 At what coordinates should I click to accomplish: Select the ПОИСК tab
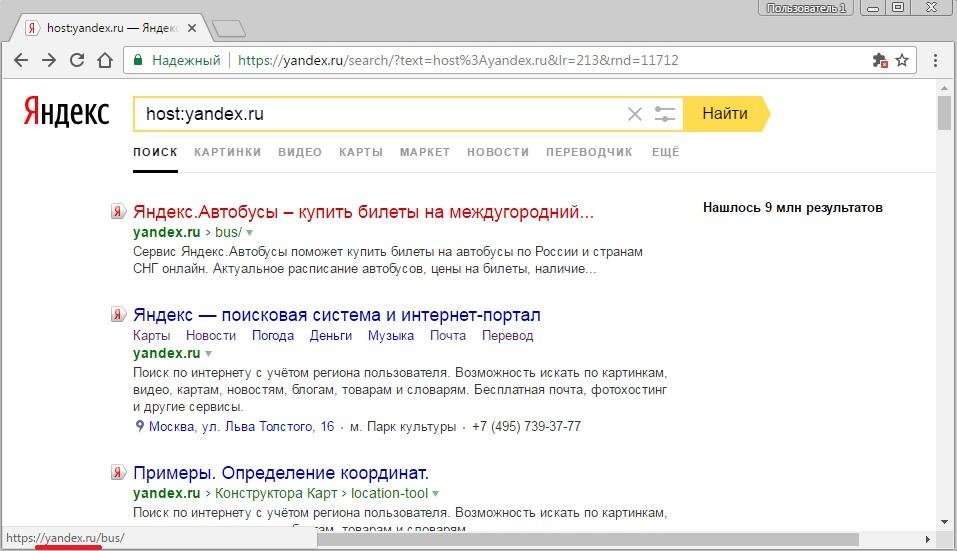click(x=155, y=152)
